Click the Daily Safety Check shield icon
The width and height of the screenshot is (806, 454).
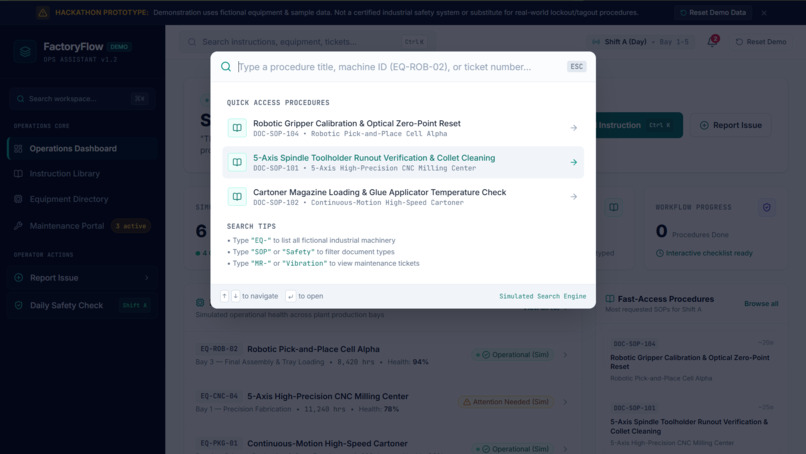19,305
